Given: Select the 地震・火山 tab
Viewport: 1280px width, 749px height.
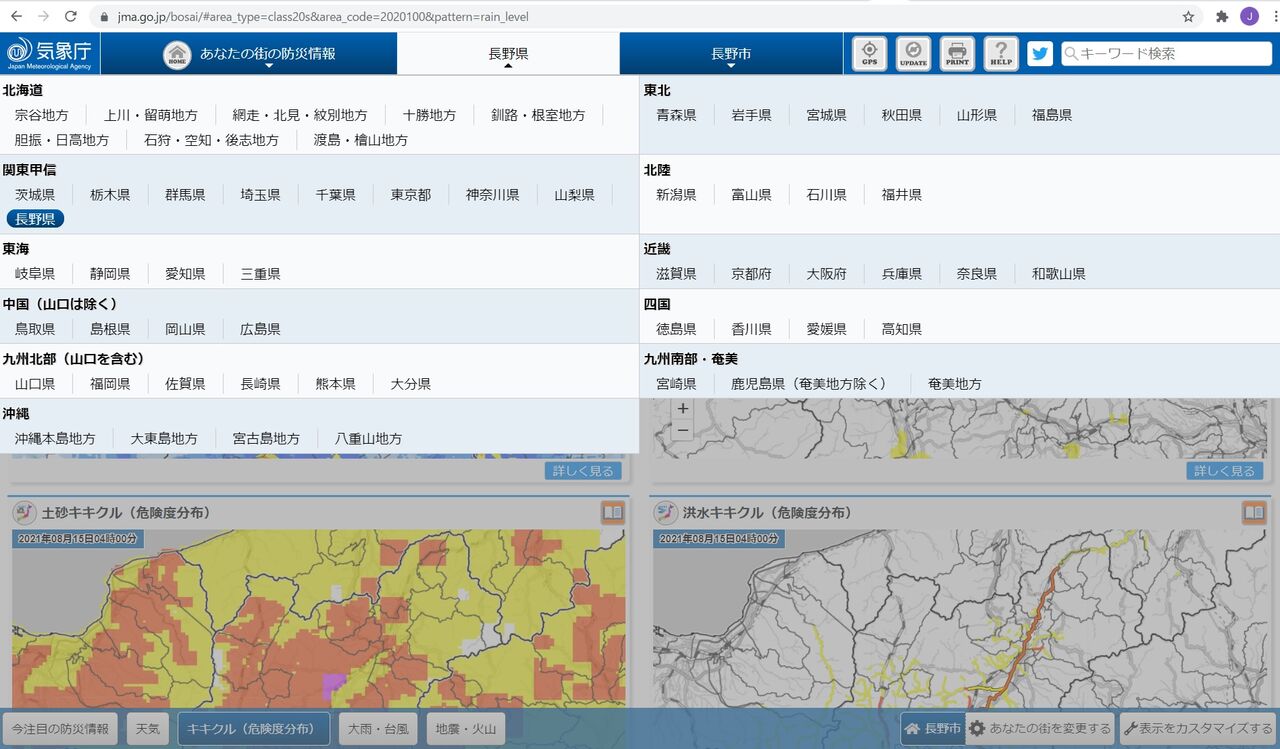Looking at the screenshot, I should coord(466,729).
